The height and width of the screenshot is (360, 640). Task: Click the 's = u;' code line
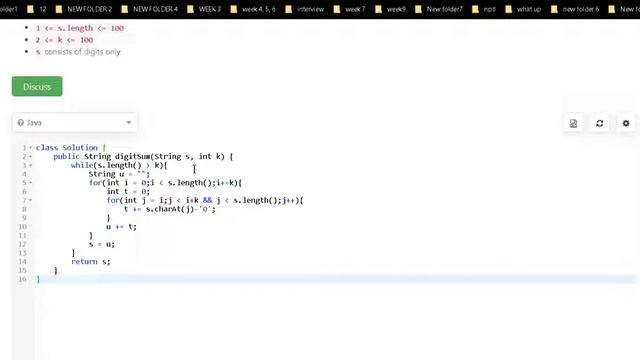102,244
